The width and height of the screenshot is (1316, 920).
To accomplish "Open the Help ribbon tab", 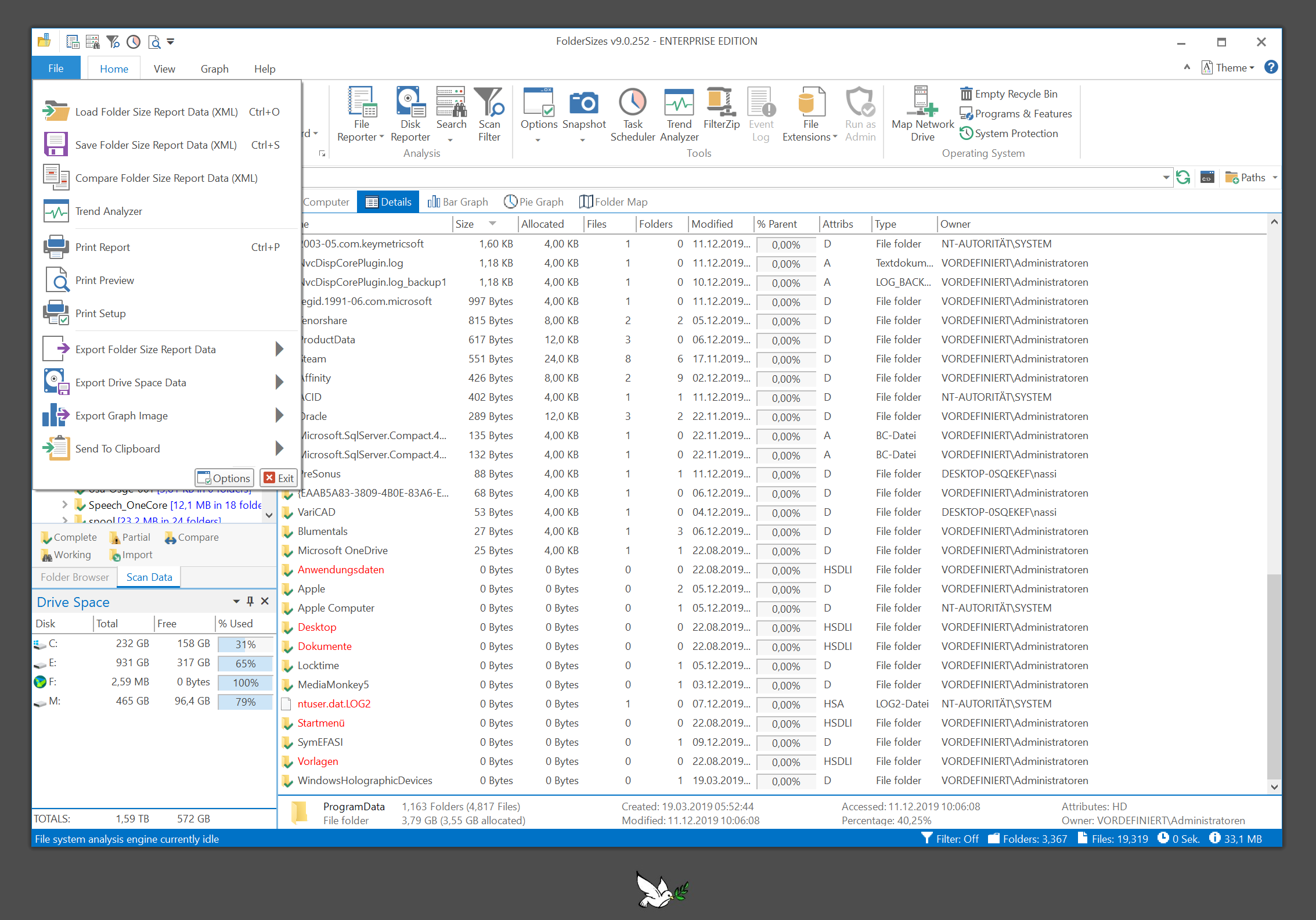I will tap(265, 69).
